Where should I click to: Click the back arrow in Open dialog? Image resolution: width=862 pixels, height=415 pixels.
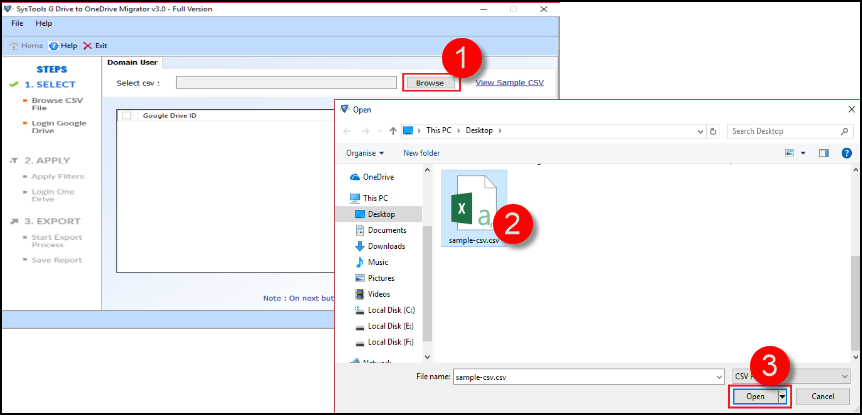coord(346,131)
